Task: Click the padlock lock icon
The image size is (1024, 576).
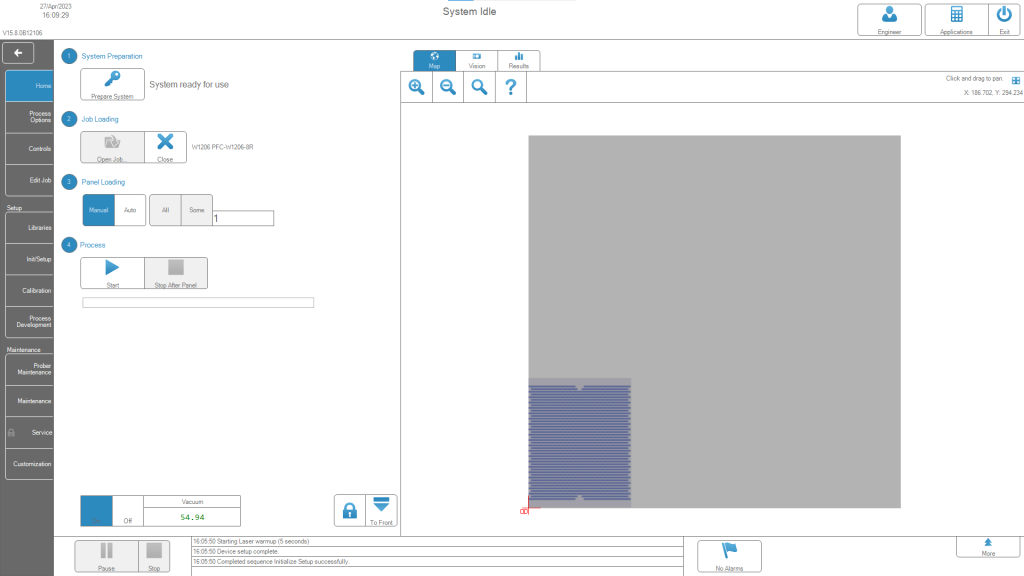Action: (350, 510)
